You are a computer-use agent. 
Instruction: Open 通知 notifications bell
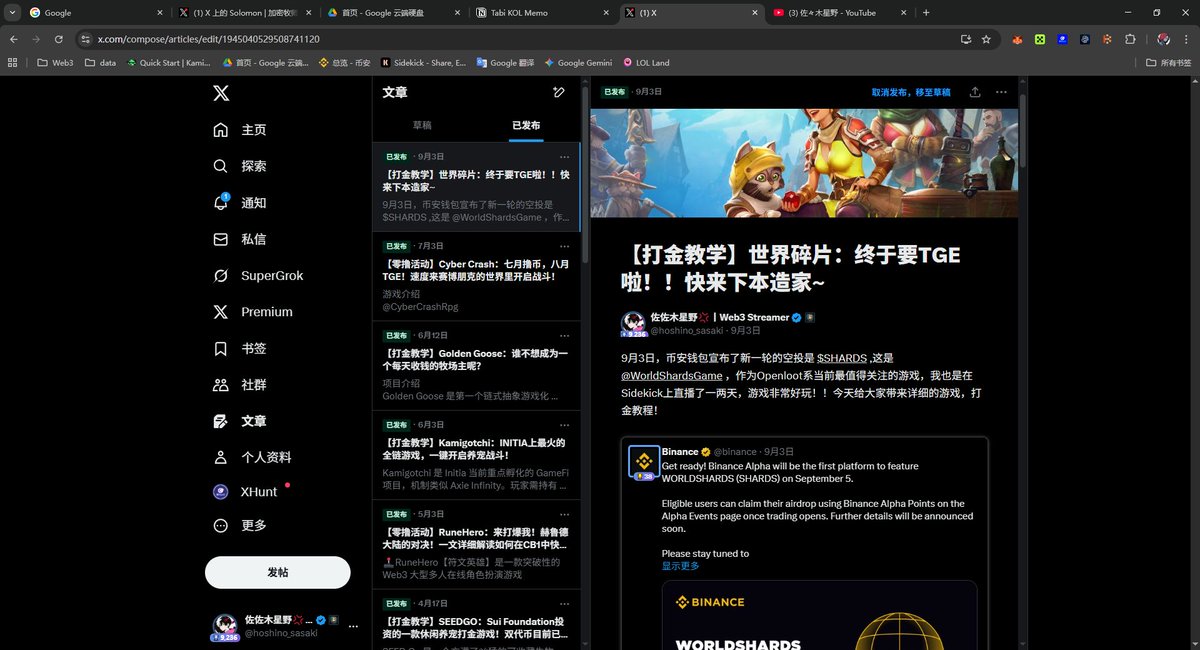[240, 203]
